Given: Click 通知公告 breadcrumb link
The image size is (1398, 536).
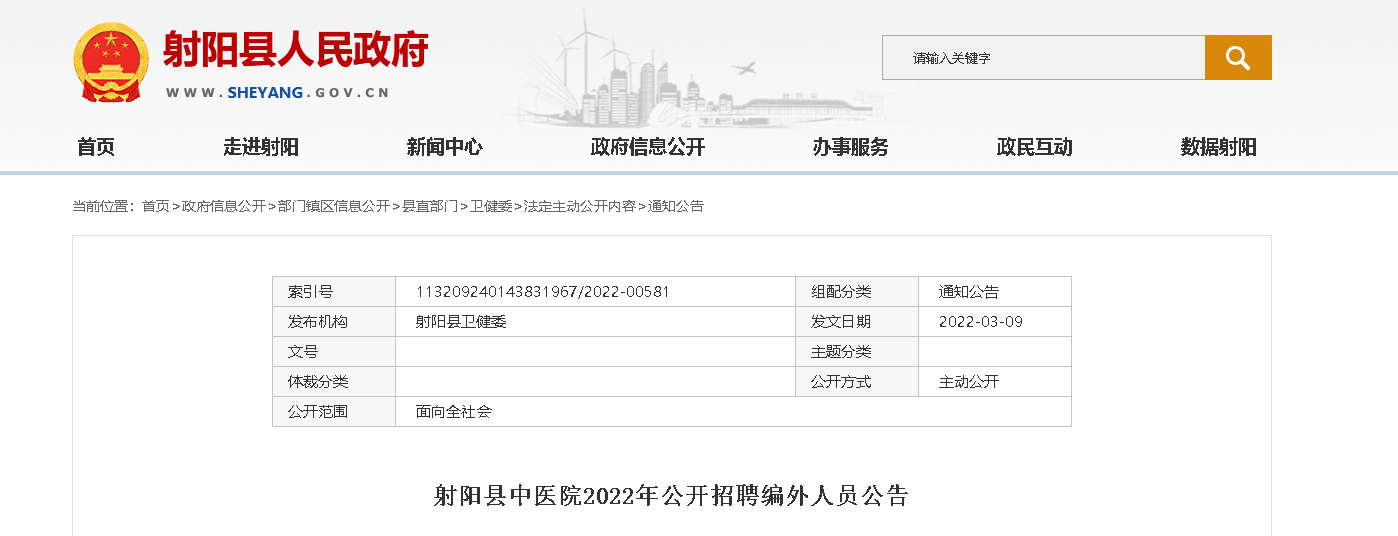Looking at the screenshot, I should 676,206.
